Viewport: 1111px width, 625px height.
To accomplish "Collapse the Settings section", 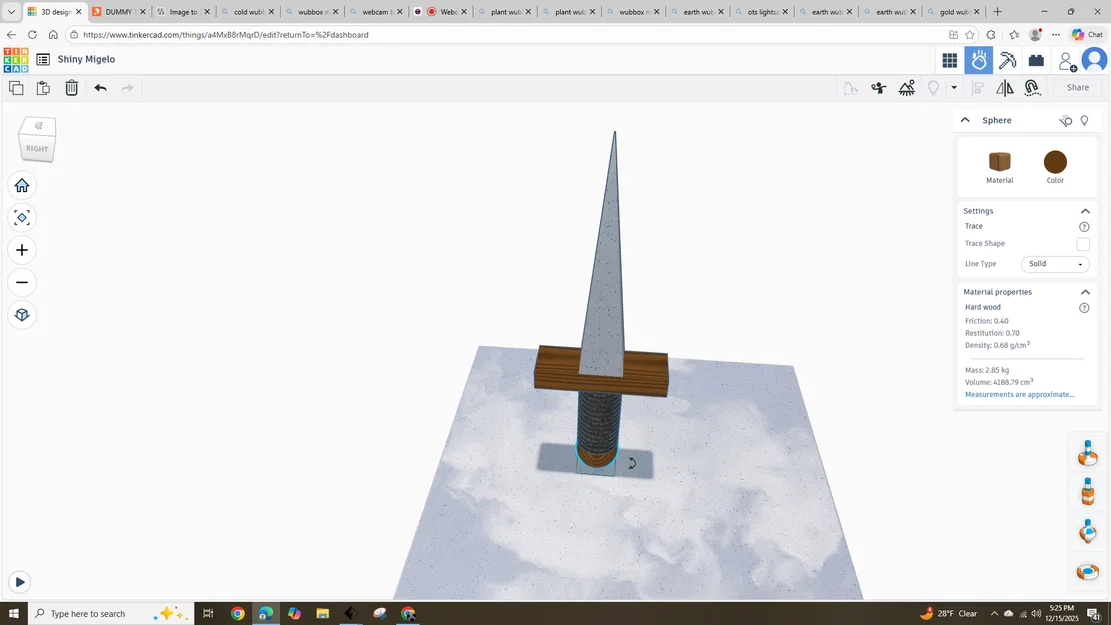I will coord(1085,211).
